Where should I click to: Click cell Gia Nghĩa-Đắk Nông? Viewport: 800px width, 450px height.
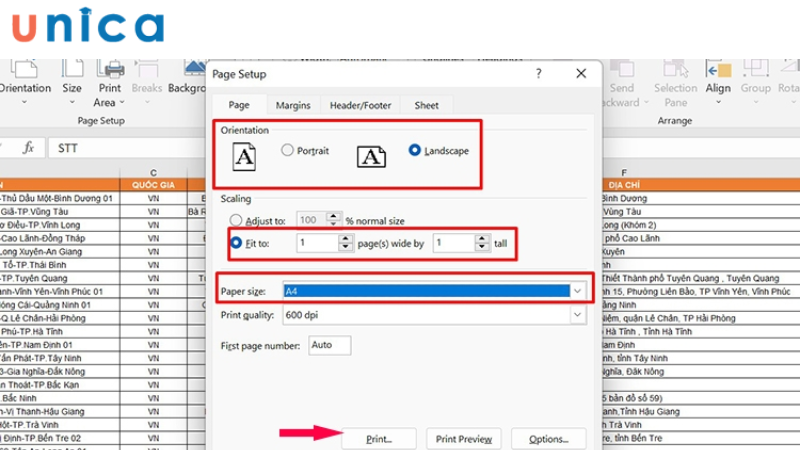click(x=60, y=371)
